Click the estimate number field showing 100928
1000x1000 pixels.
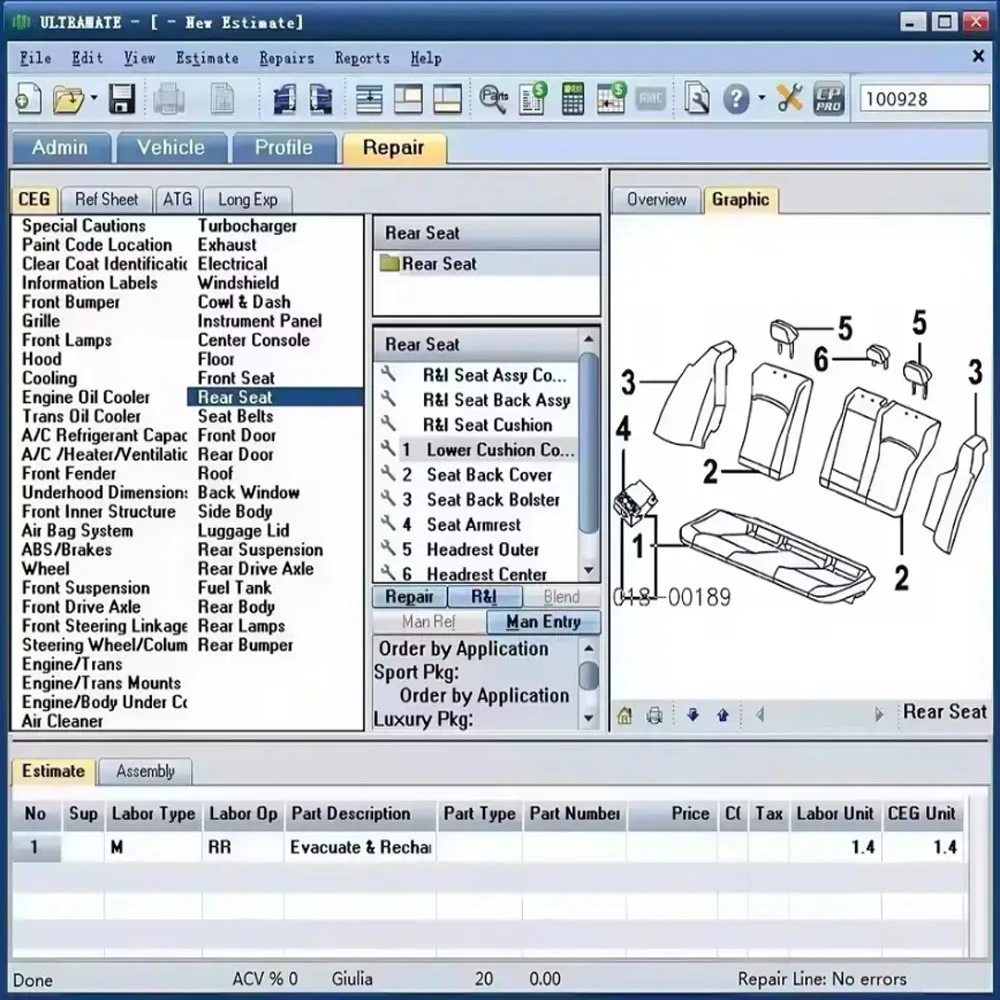pos(925,99)
